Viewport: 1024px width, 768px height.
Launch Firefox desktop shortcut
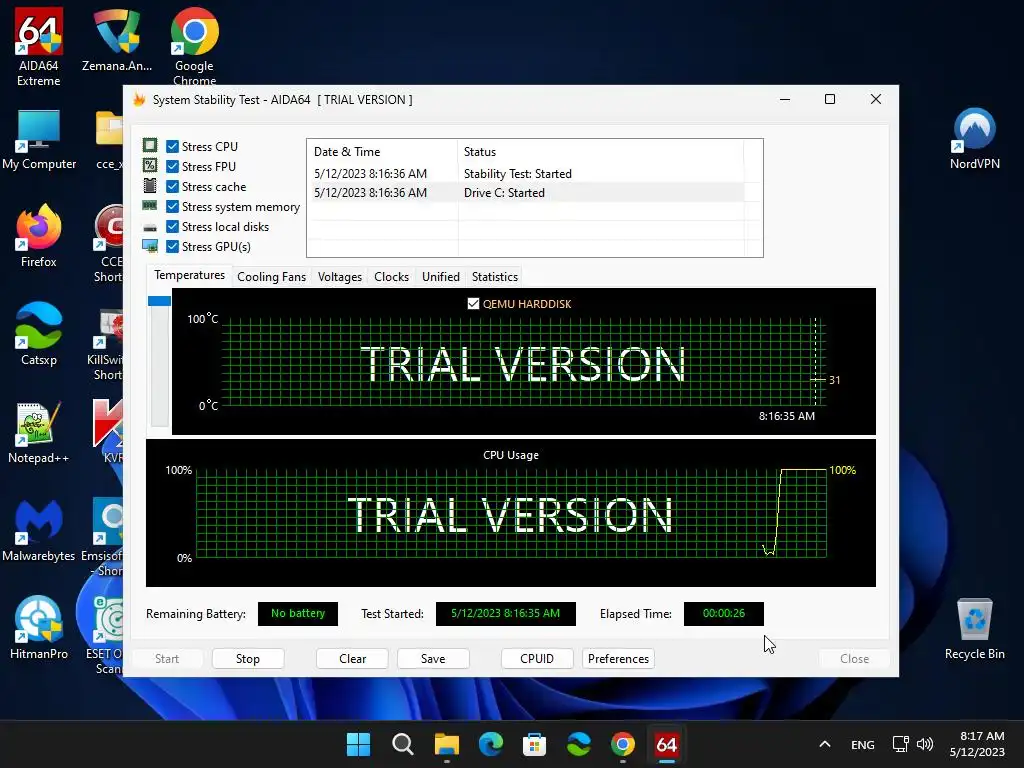pos(39,236)
